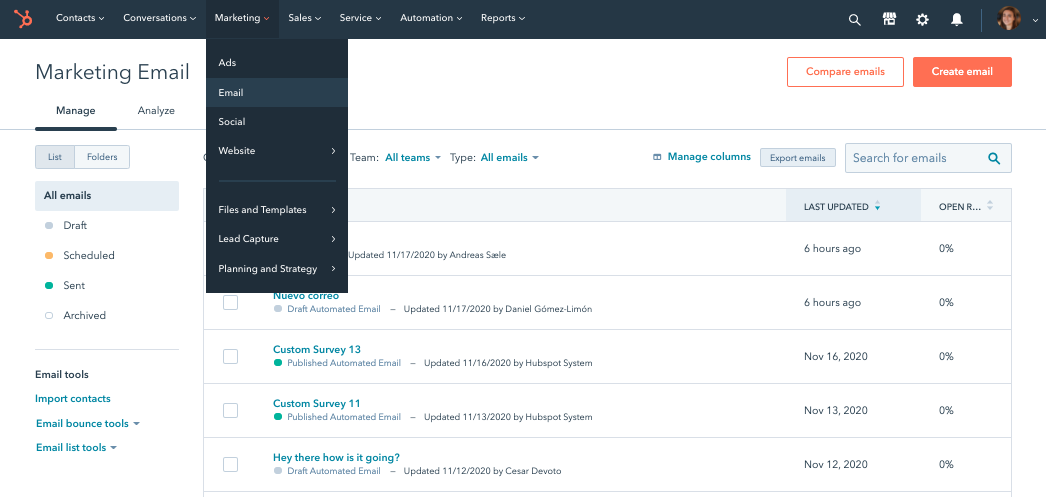Expand Planning and Strategy submenu
The image size is (1046, 497).
pos(277,269)
